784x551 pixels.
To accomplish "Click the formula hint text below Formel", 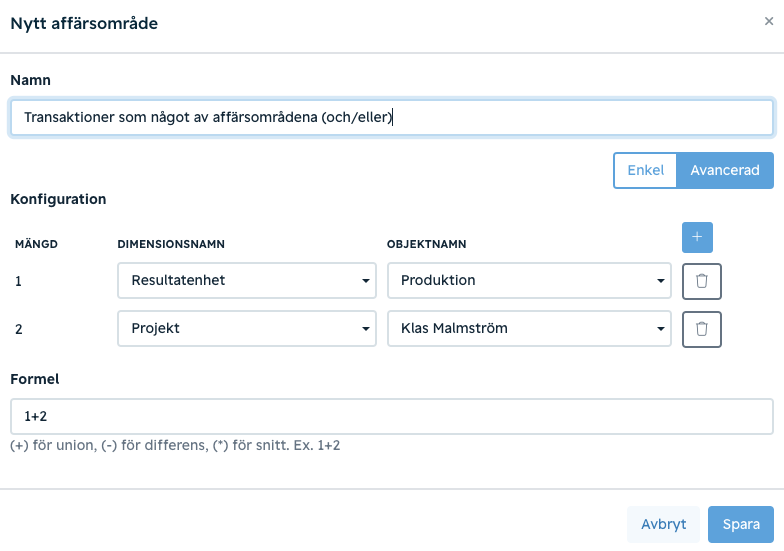I will tap(175, 446).
